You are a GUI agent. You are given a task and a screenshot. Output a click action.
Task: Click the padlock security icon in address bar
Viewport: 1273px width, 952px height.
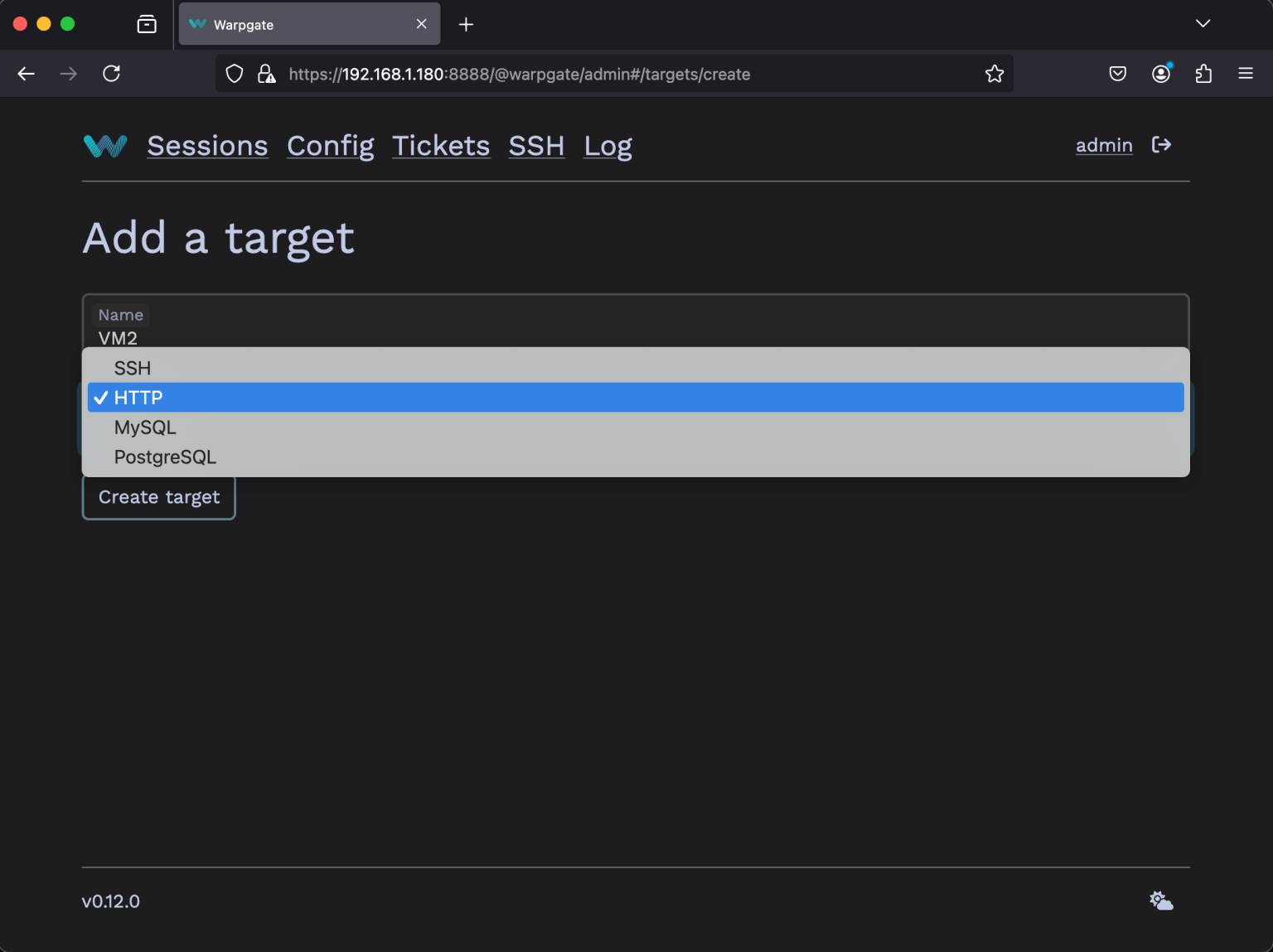[267, 74]
